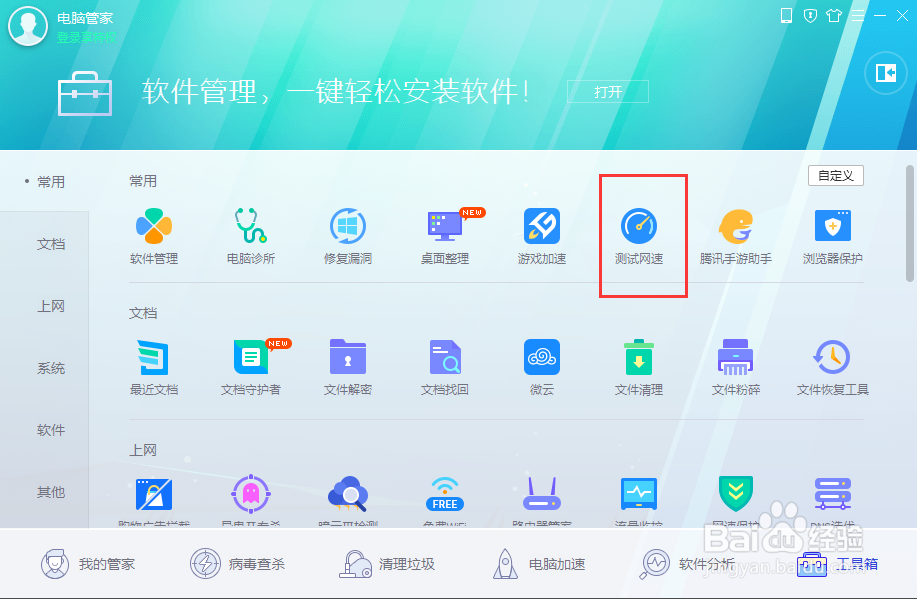Open the shopping ad blocker icon
Image resolution: width=917 pixels, height=599 pixels.
154,494
